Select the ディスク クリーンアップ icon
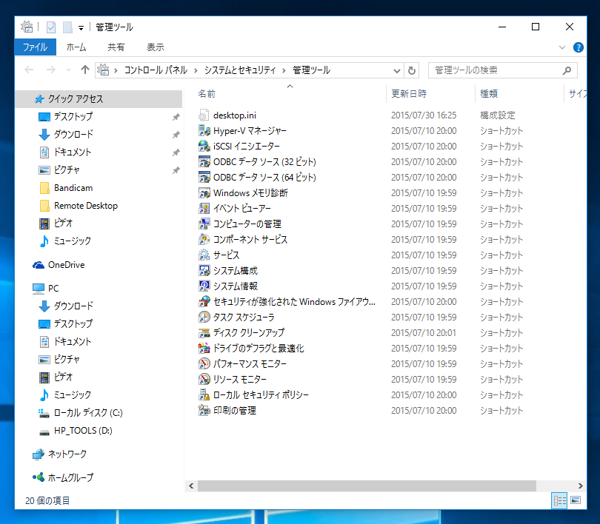This screenshot has width=600, height=524. 204,333
